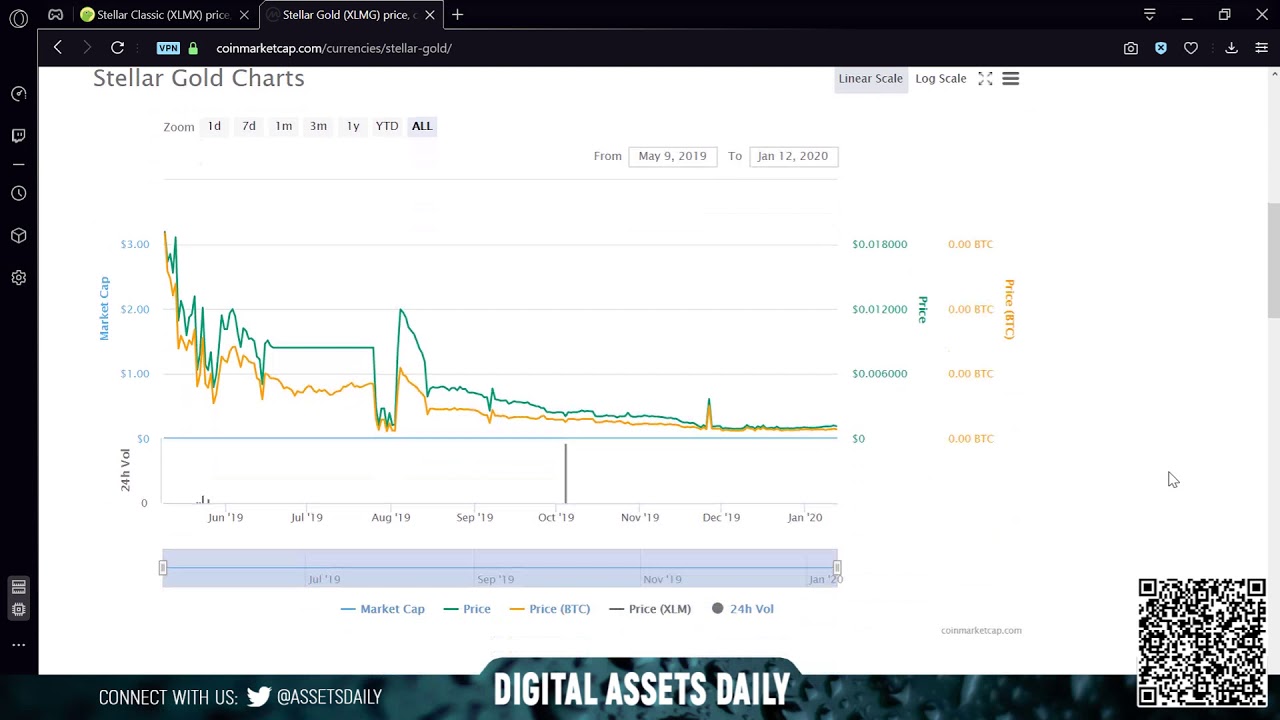Click the sidebar three-dots more icon
The height and width of the screenshot is (720, 1280).
(x=18, y=645)
